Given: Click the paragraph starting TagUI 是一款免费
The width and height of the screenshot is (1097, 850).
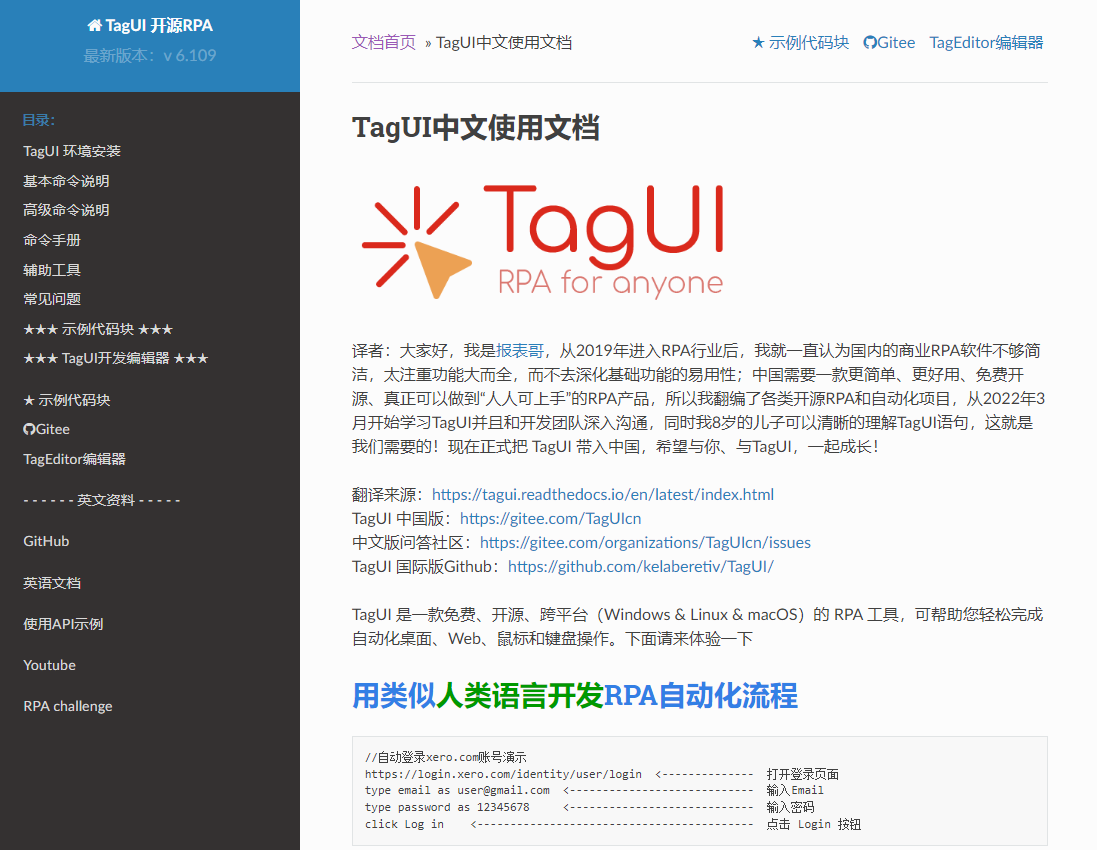Looking at the screenshot, I should (698, 626).
